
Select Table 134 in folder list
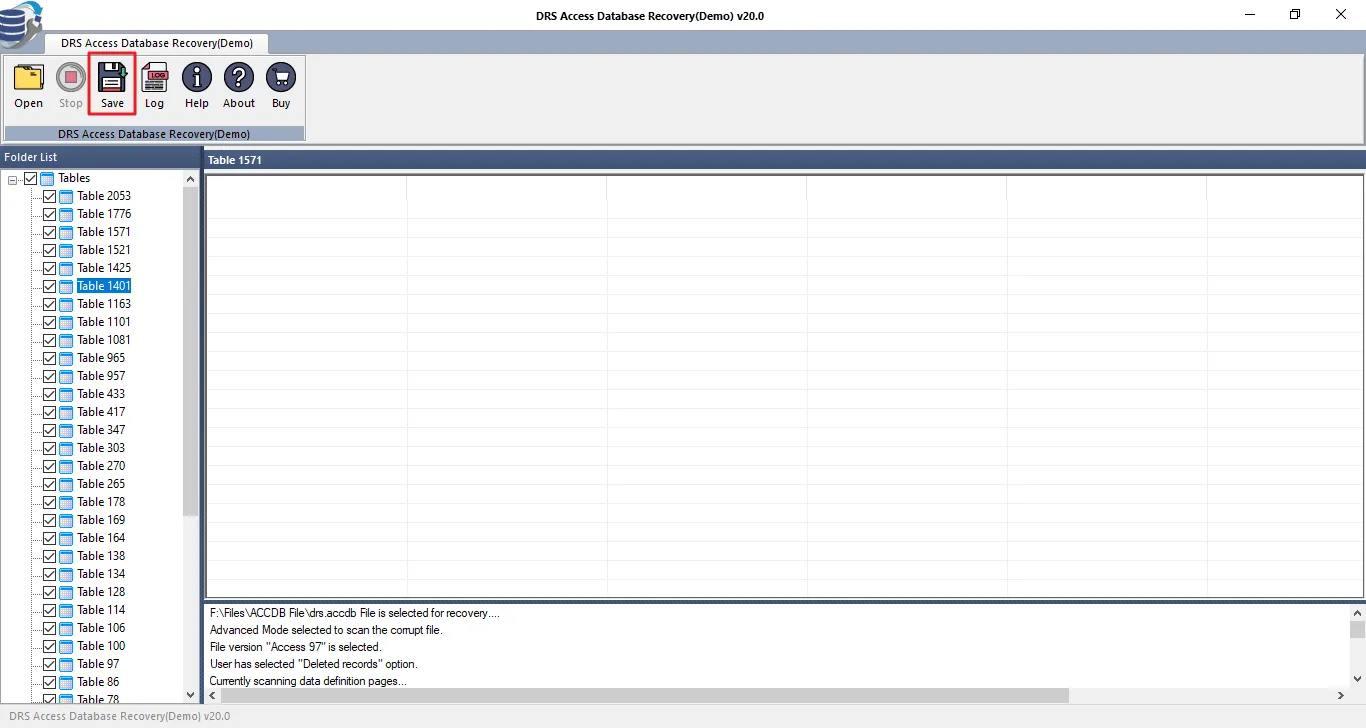tap(101, 574)
